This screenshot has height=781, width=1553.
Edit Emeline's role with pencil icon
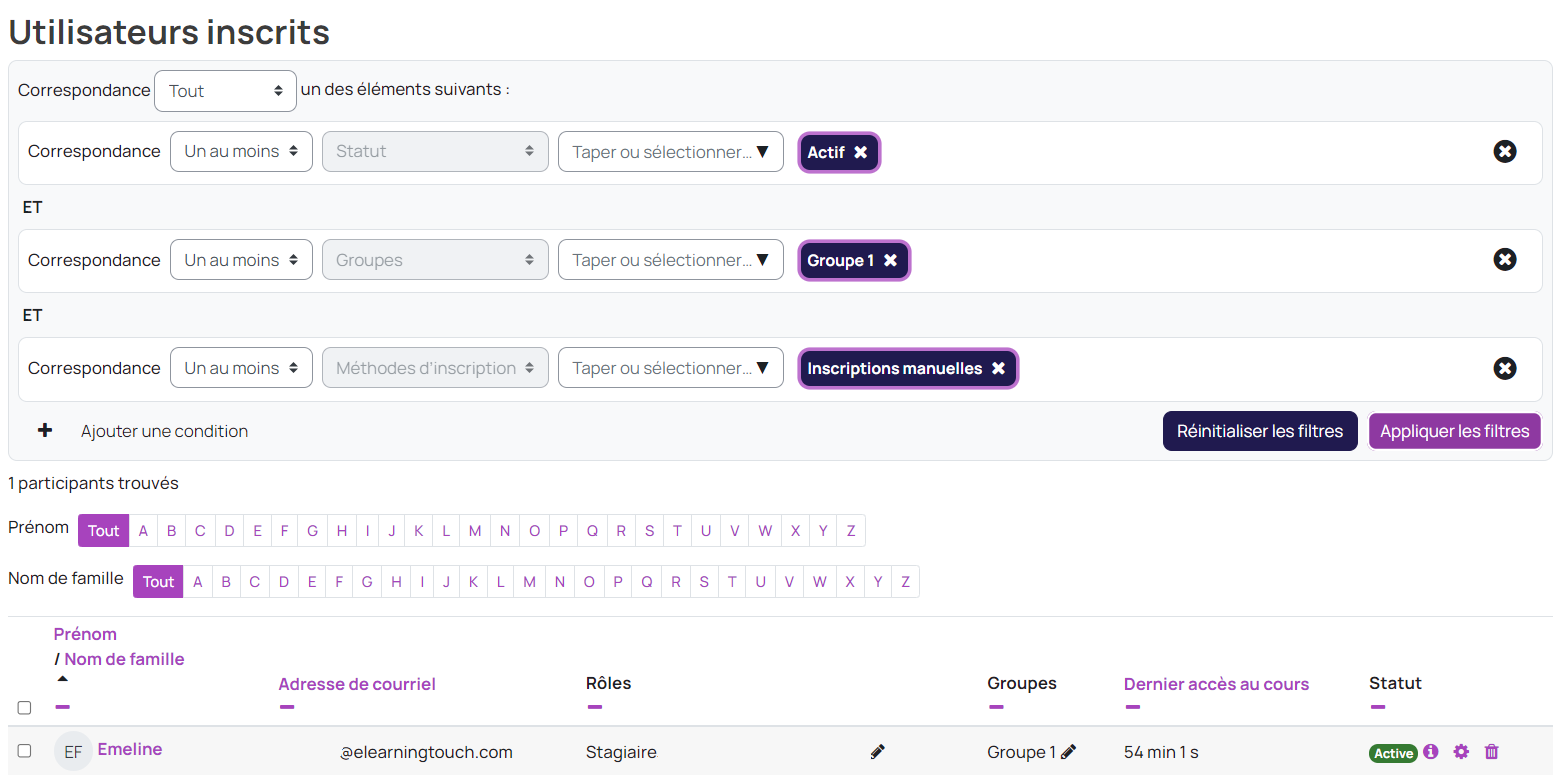[878, 752]
